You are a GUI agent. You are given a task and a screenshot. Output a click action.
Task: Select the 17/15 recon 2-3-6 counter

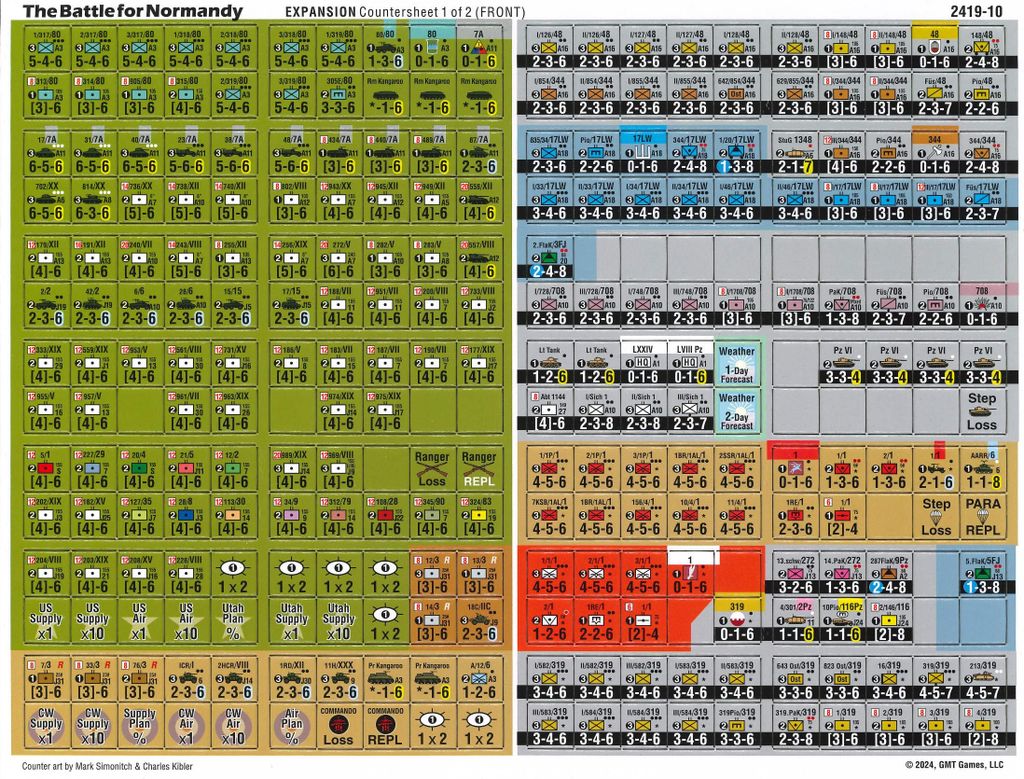(291, 304)
